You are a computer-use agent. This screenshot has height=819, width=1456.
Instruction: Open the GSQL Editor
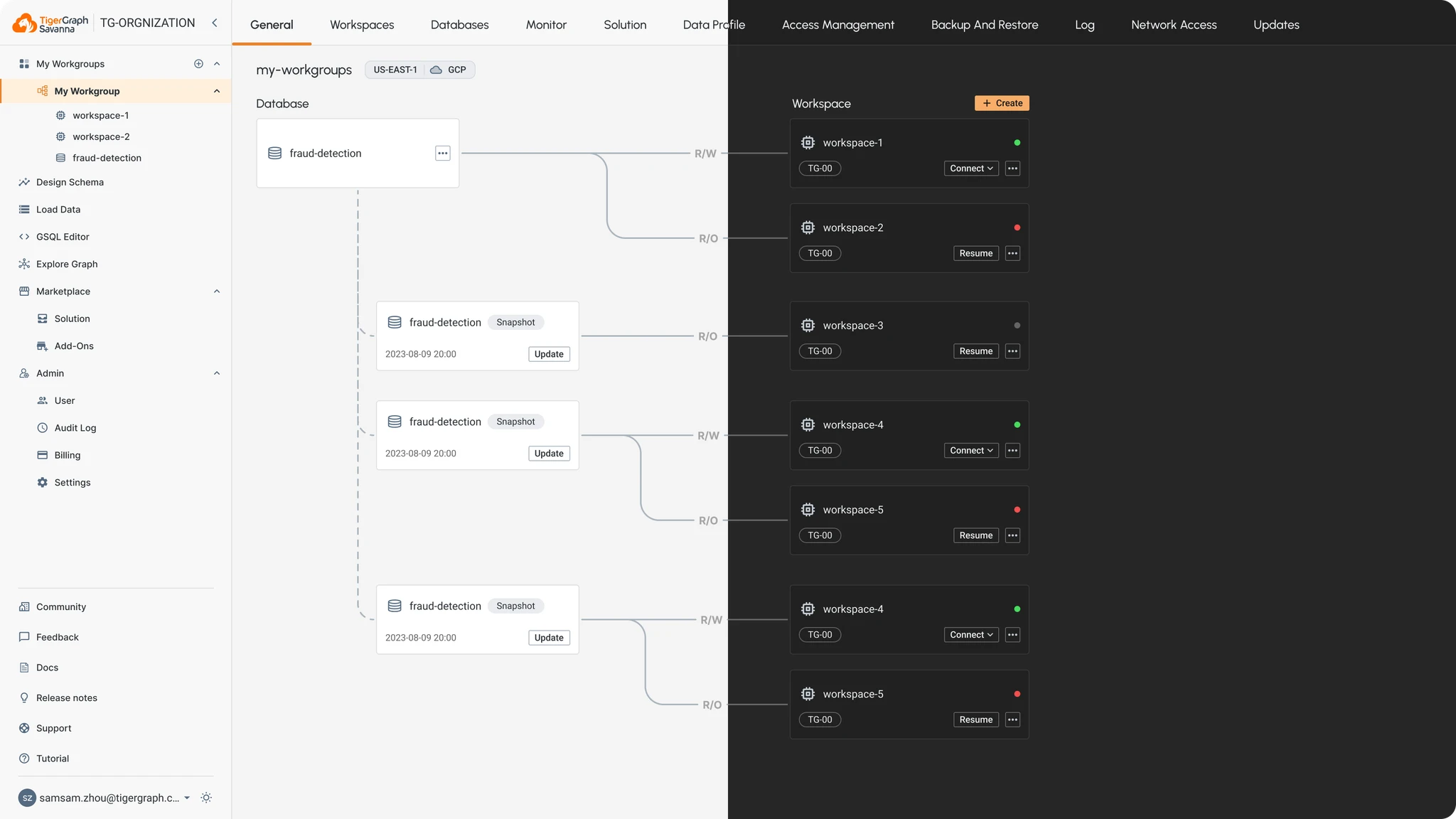point(63,237)
